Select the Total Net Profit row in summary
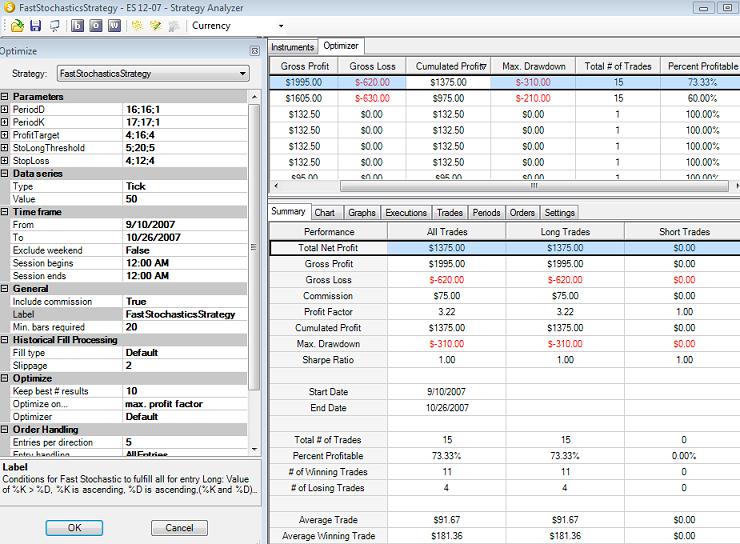Viewport: 740px width, 544px height. coord(505,248)
